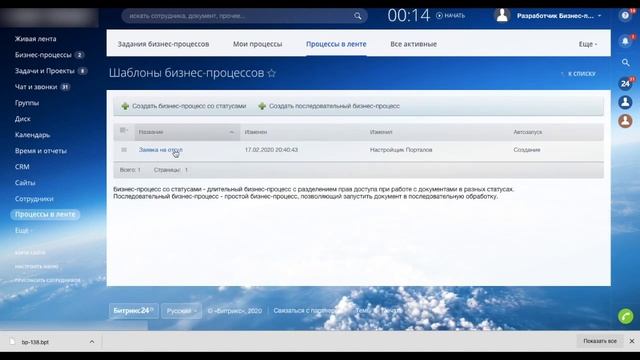The width and height of the screenshot is (640, 360).
Task: Click Показать все downloads button
Action: tap(600, 341)
